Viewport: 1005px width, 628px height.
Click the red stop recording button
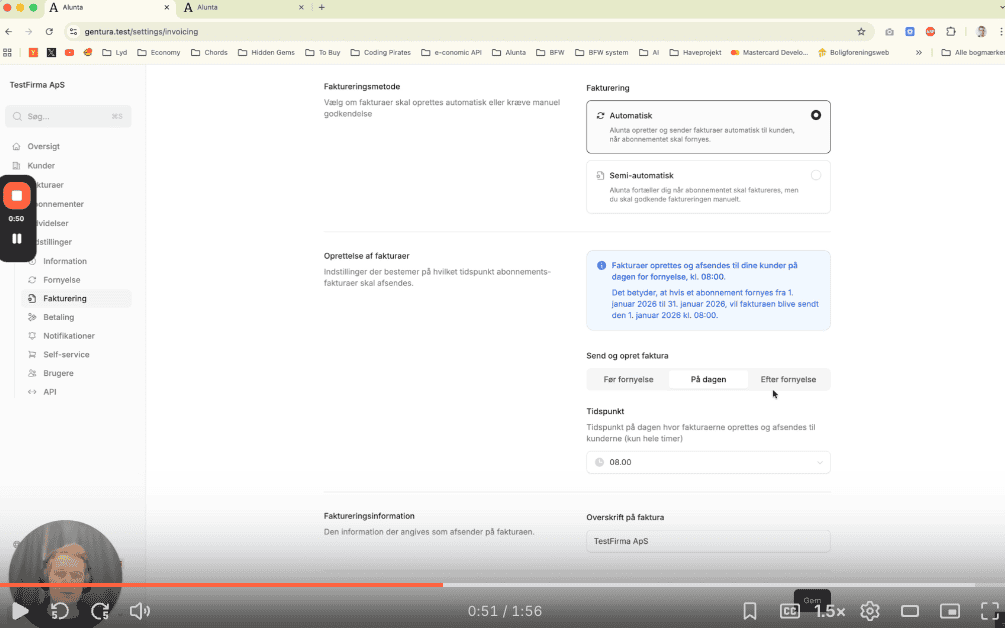(17, 196)
